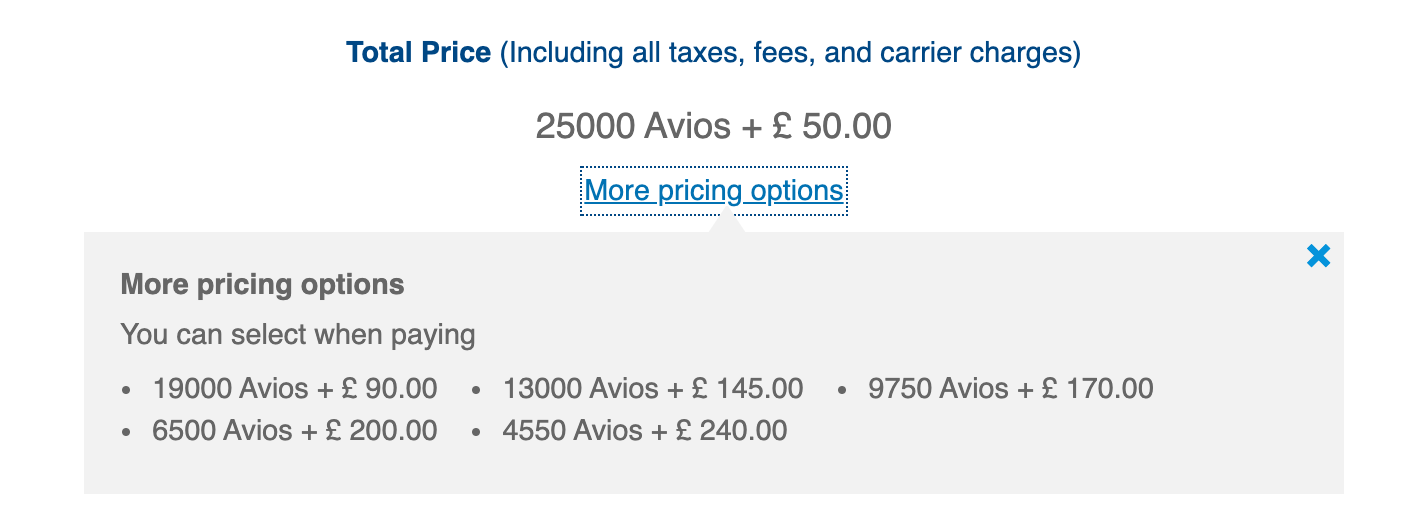Viewport: 1422px width, 524px height.
Task: Close the pricing options panel
Action: (x=1318, y=257)
